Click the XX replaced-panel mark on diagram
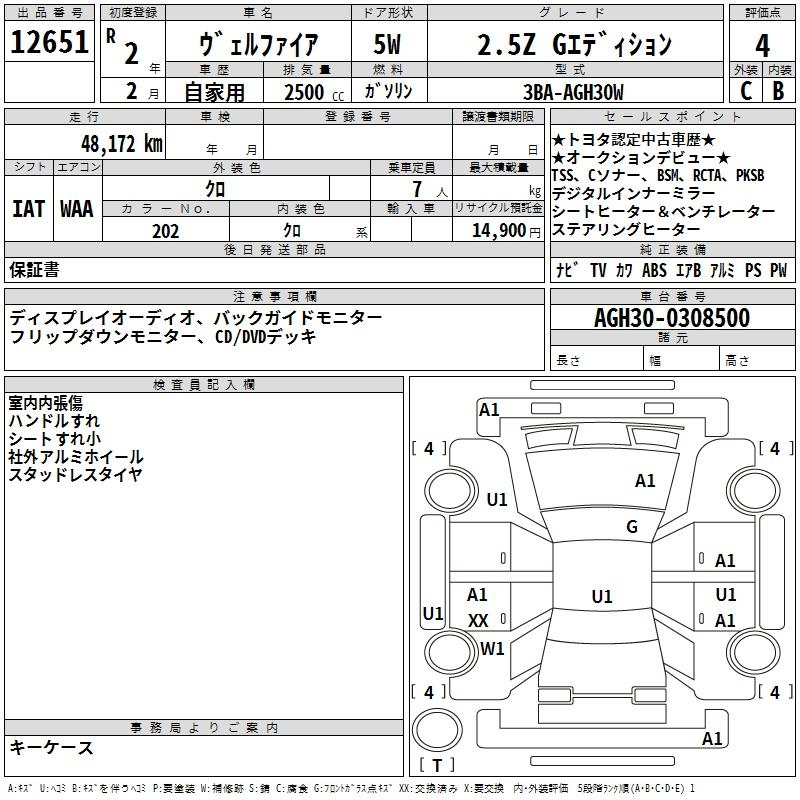Viewport: 800px width, 800px height. (x=478, y=620)
